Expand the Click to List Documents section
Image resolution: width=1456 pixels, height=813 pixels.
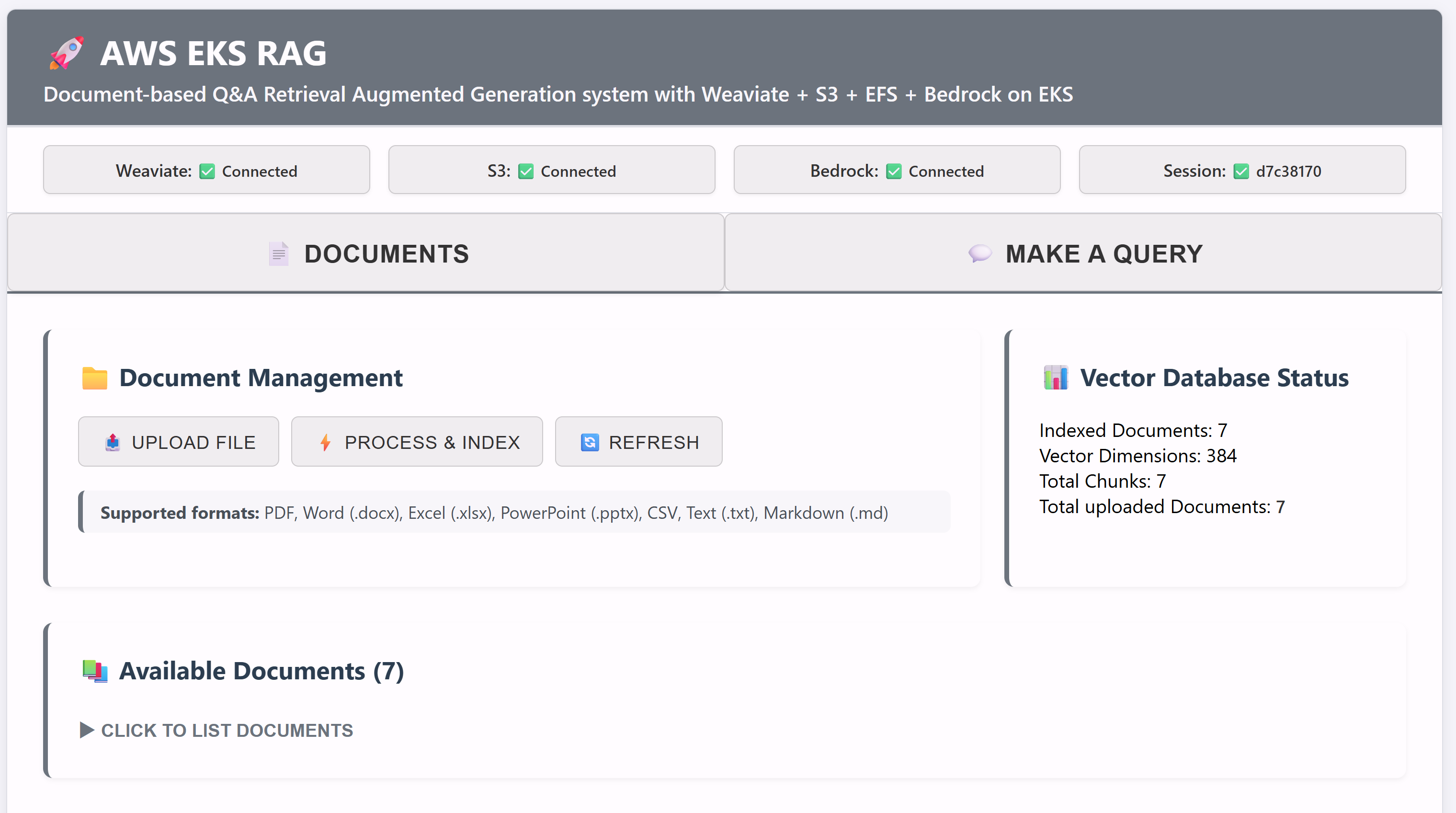(227, 731)
